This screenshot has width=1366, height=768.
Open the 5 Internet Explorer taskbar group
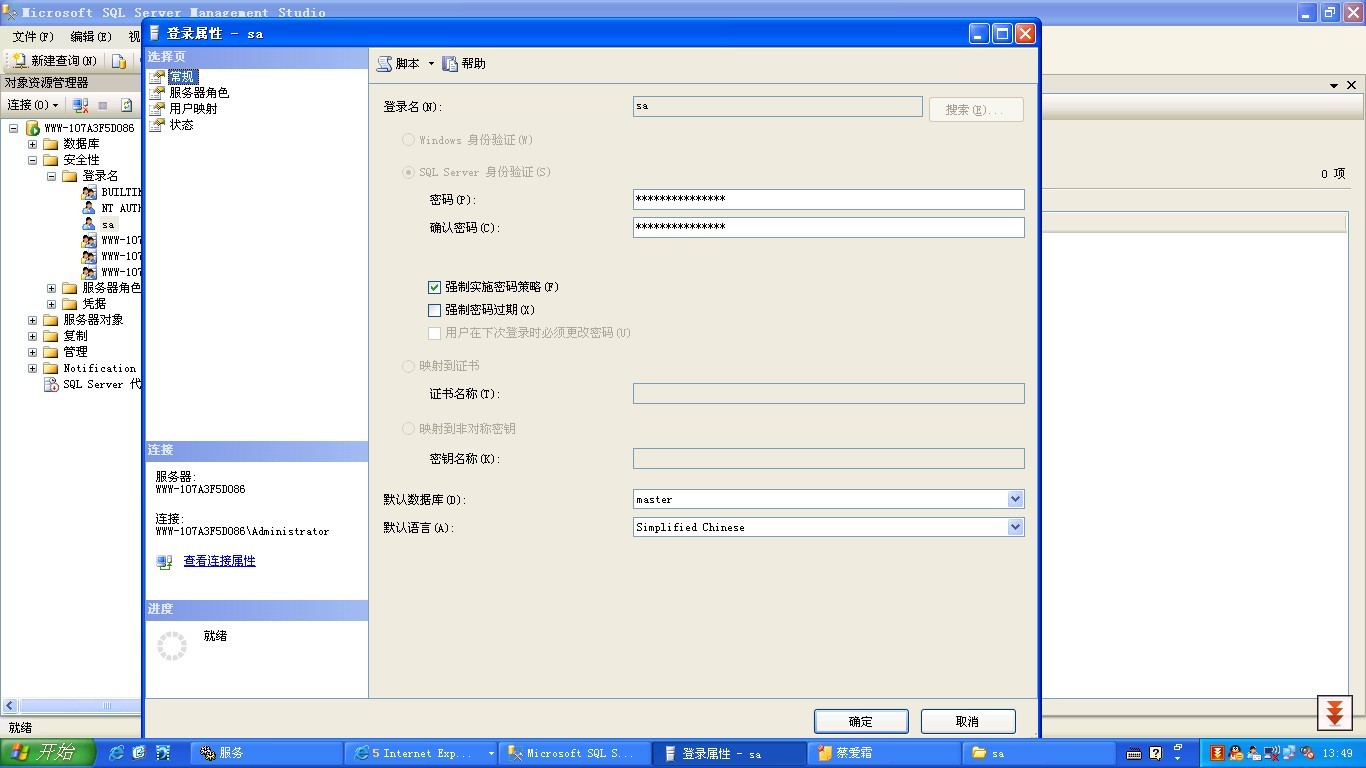422,753
